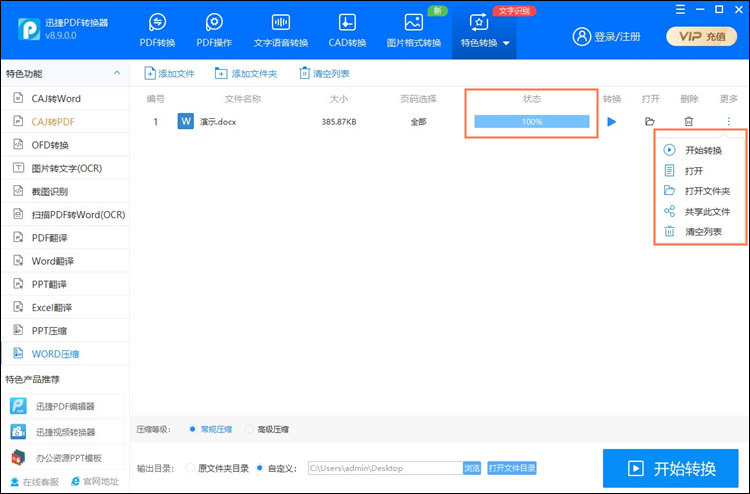Screen dimensions: 750x494
Task: Open the CAD转换 tool
Action: tap(347, 30)
